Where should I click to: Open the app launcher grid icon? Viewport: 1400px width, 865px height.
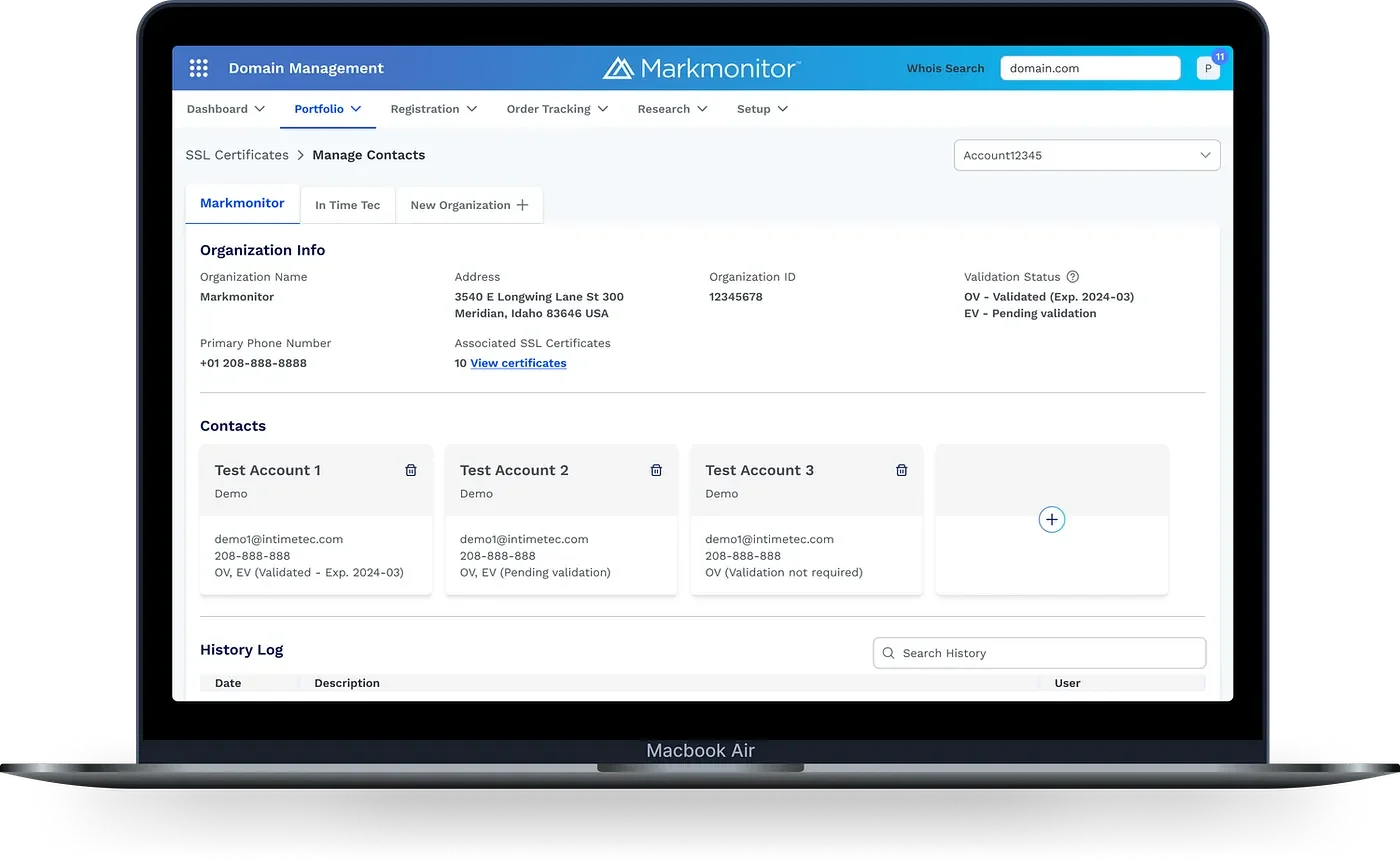point(198,68)
